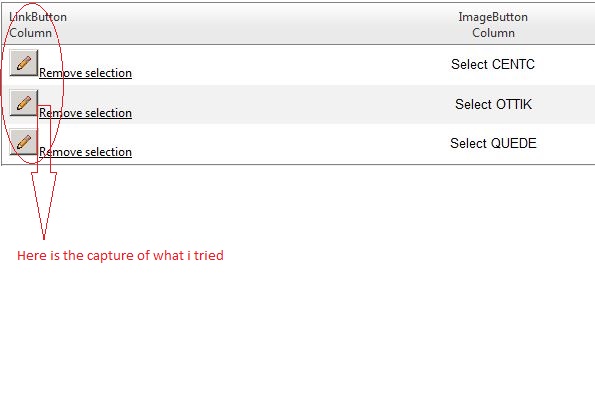Follow Remove selection link in OTTIK row
Viewport: 595px width, 400px height.
point(85,113)
